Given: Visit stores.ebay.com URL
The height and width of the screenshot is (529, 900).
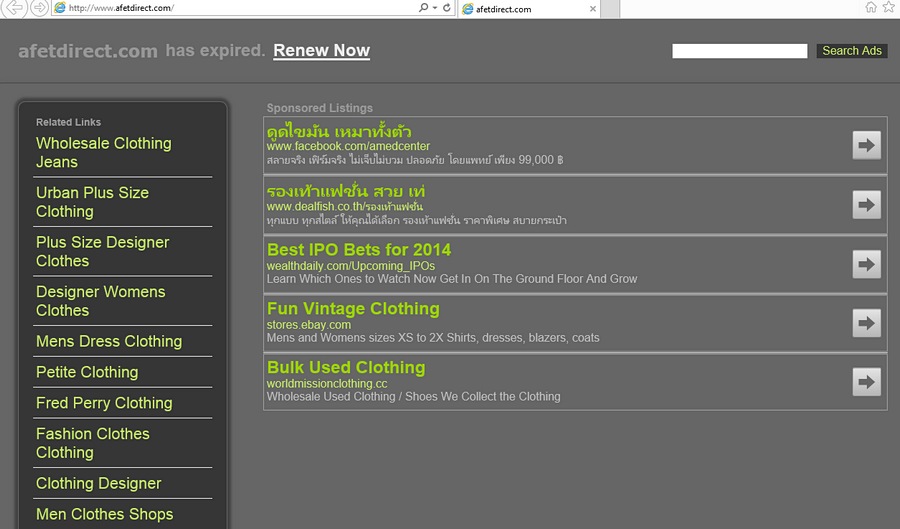Looking at the screenshot, I should (x=309, y=325).
